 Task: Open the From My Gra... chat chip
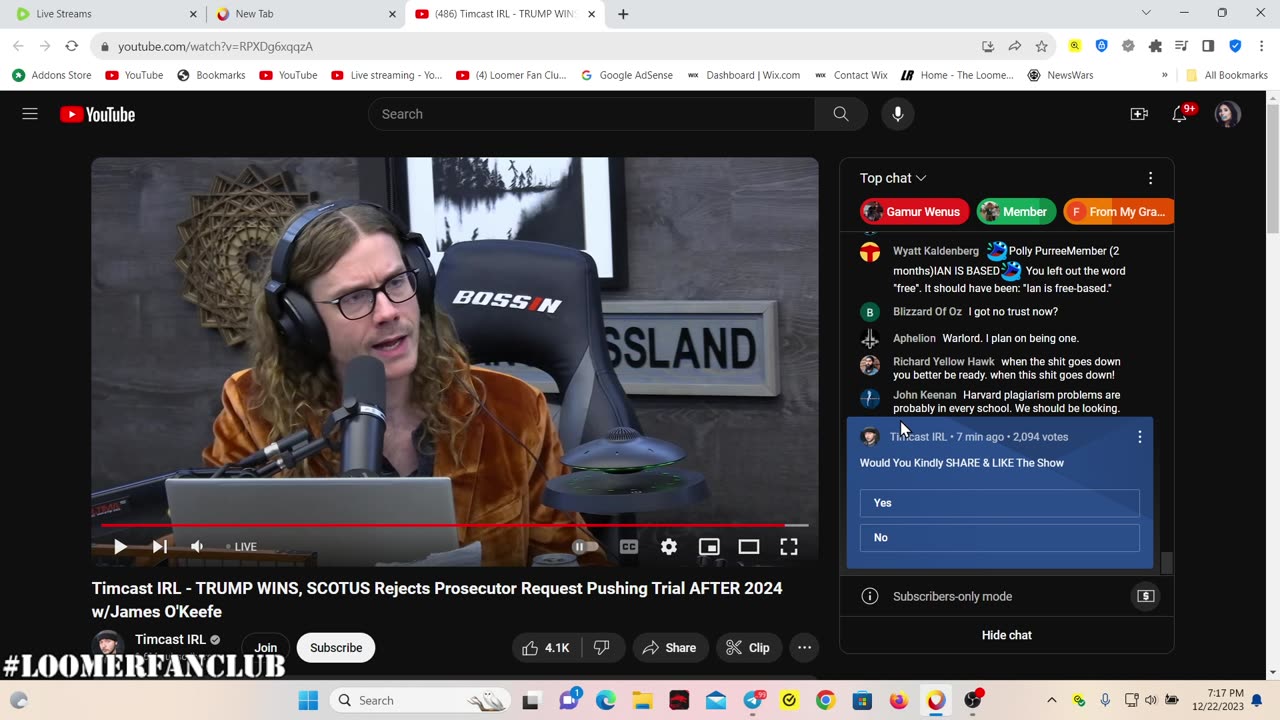pos(1118,212)
